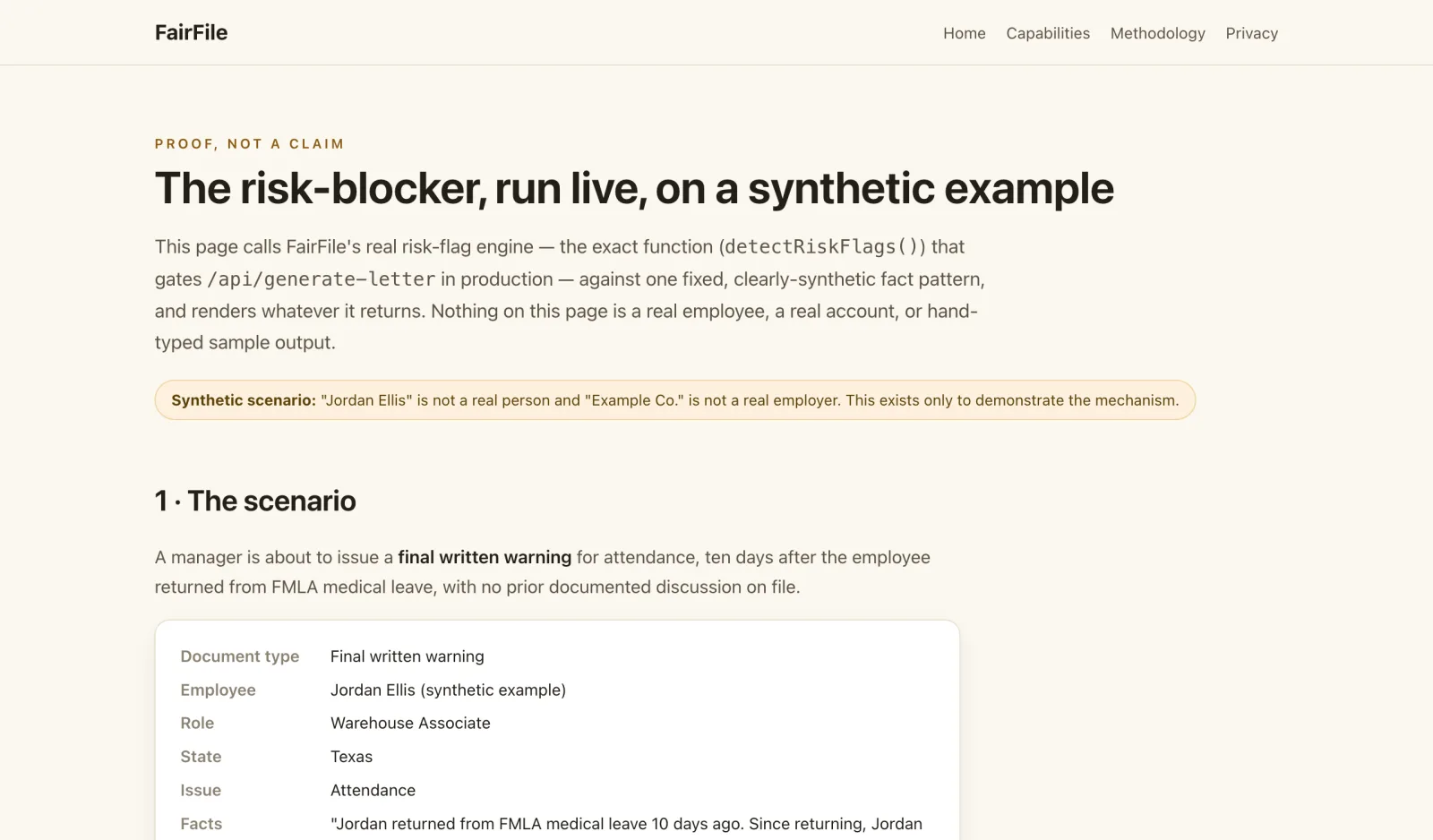The height and width of the screenshot is (840, 1433).
Task: Select the "Texas" state value
Action: click(x=351, y=757)
